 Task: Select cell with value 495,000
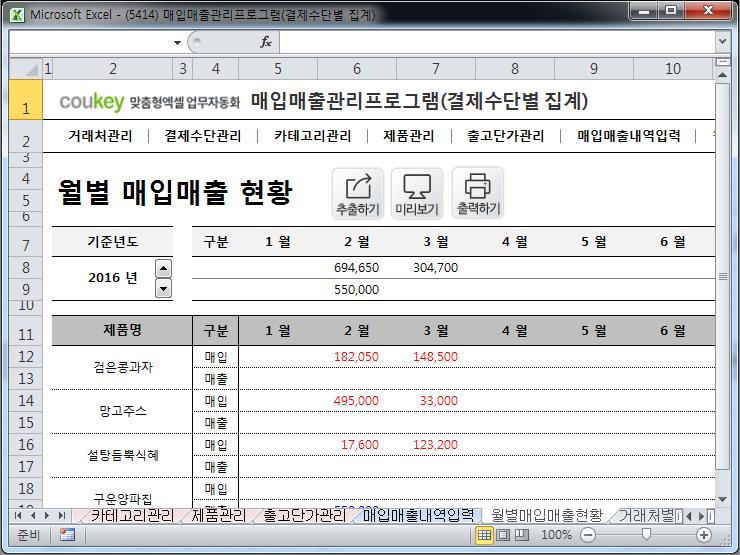click(357, 401)
